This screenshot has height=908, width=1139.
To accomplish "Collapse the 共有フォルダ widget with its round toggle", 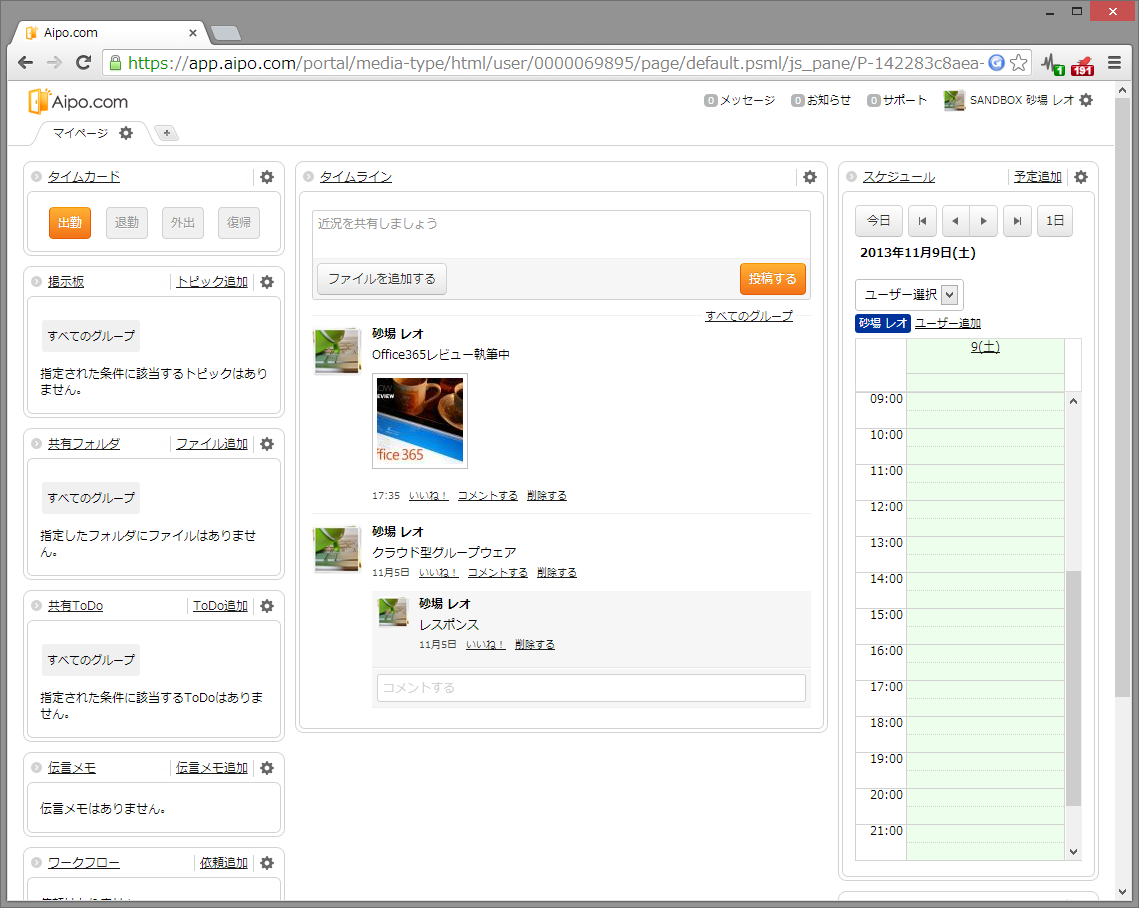I will click(36, 443).
